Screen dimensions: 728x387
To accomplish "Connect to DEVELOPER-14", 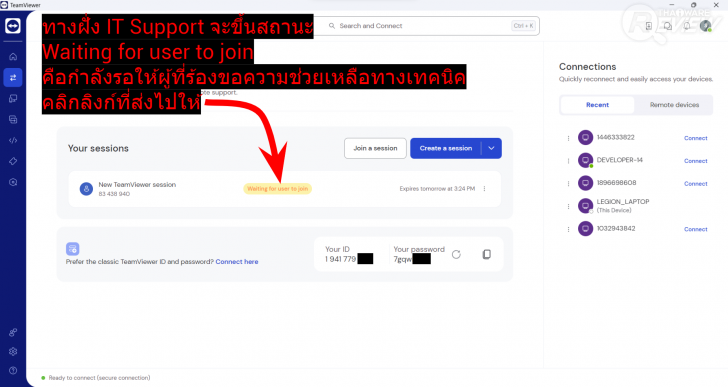I will click(696, 161).
